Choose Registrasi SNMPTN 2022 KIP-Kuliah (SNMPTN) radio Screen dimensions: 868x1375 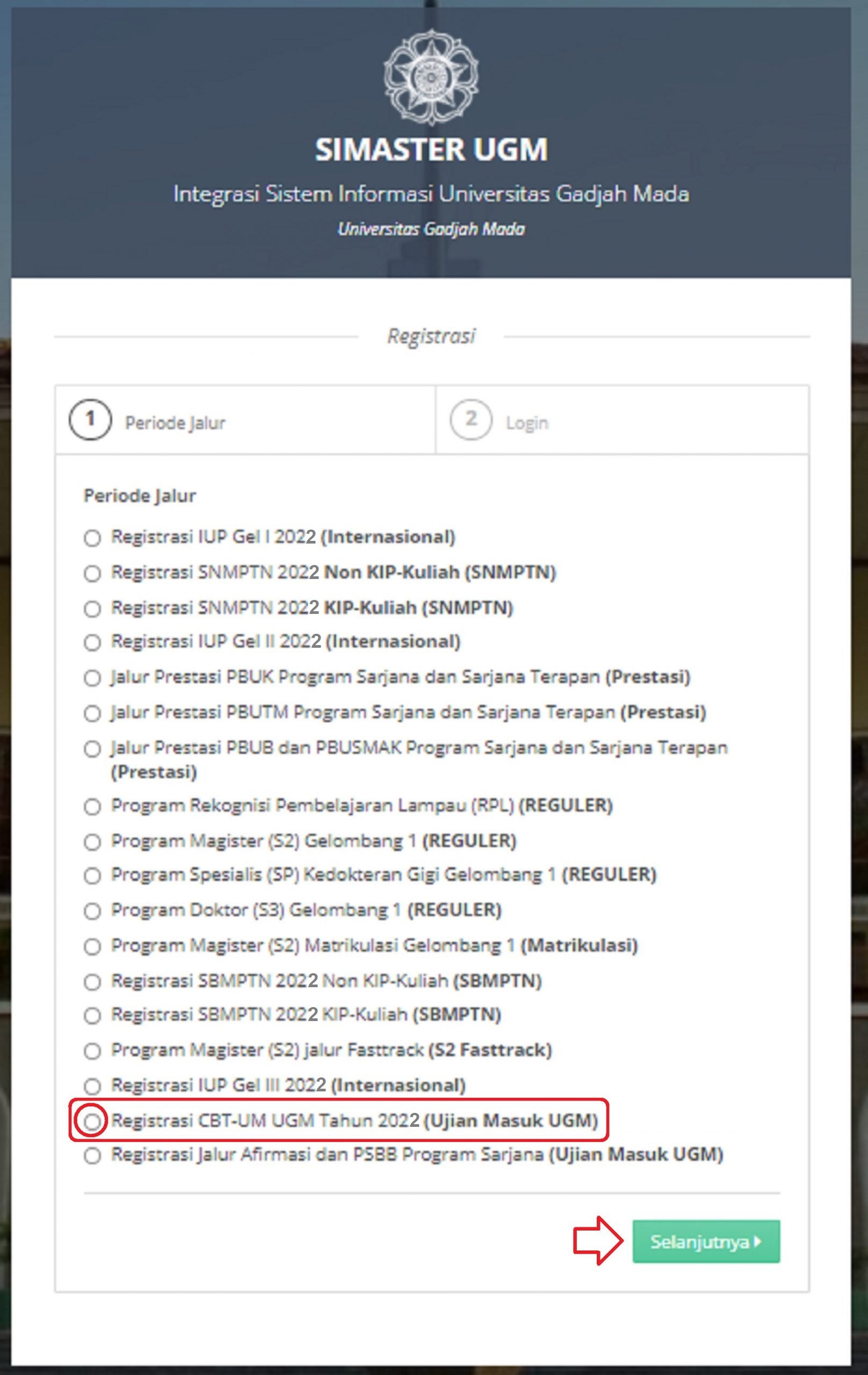click(x=92, y=609)
